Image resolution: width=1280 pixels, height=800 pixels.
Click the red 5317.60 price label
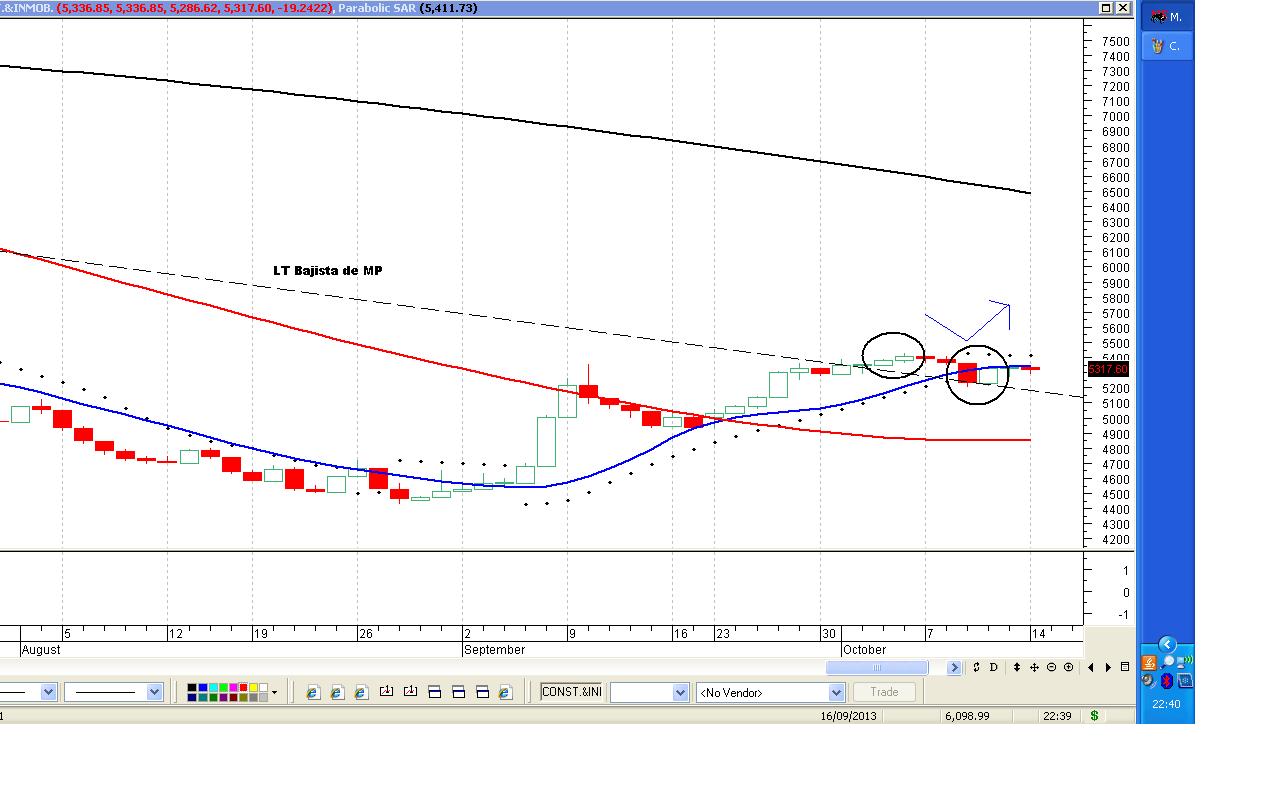(1107, 369)
